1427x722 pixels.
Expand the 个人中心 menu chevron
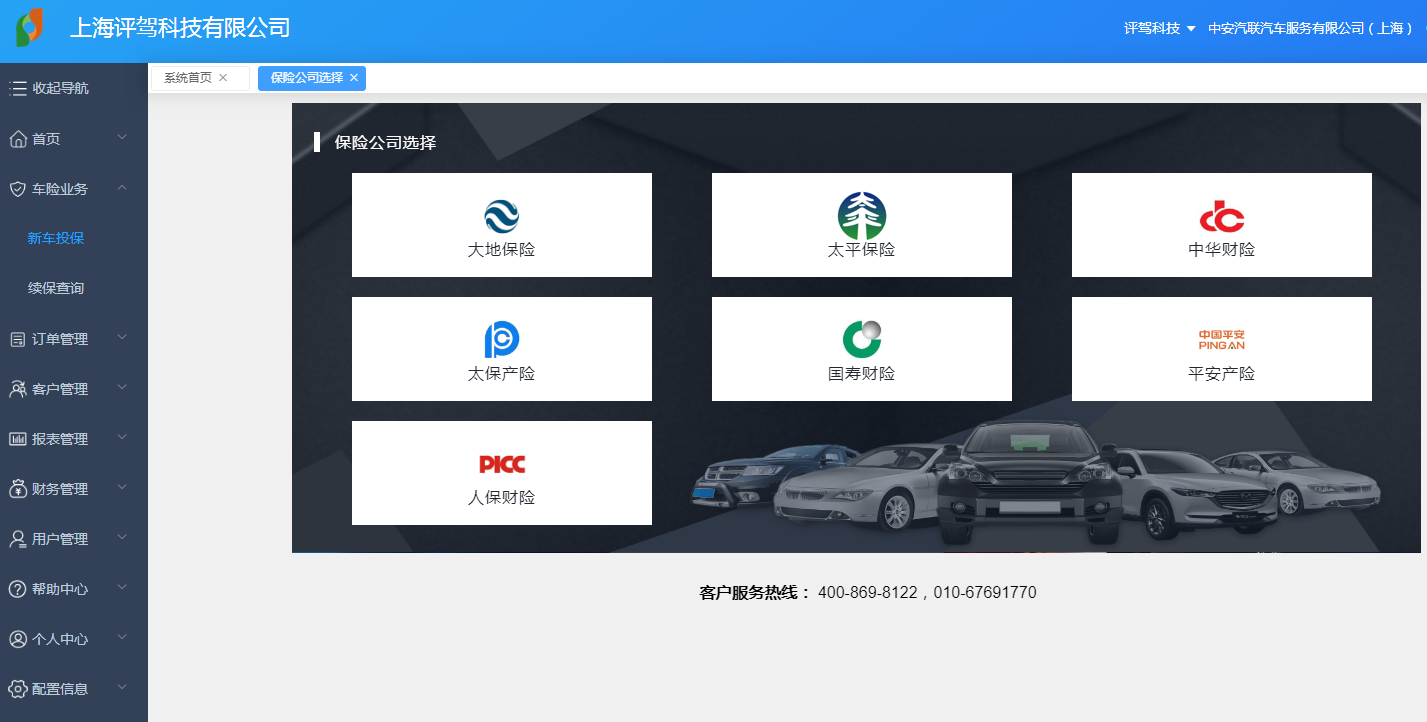tap(122, 637)
